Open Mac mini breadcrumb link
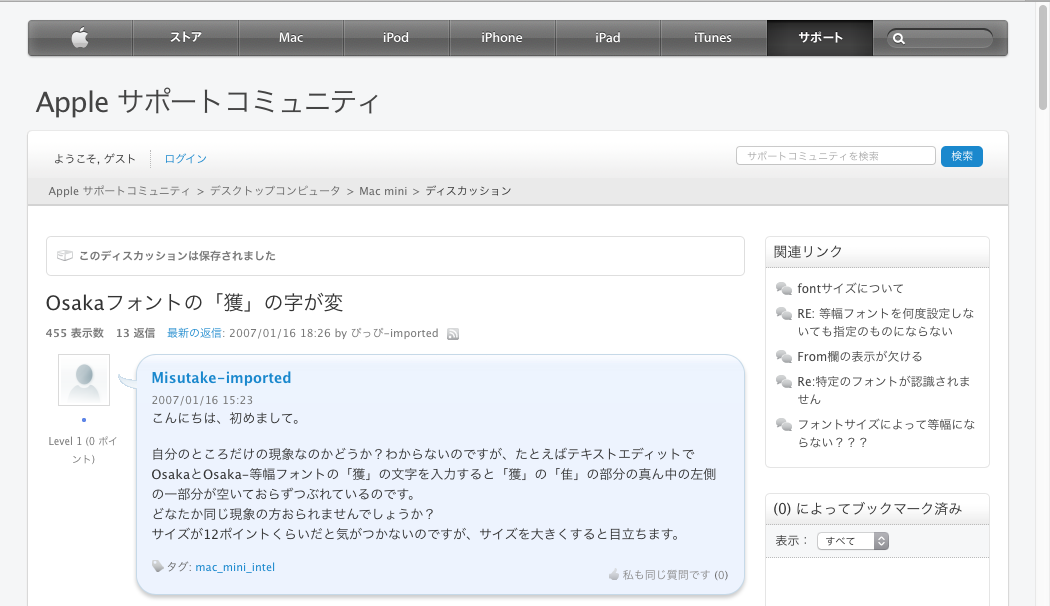 (383, 191)
